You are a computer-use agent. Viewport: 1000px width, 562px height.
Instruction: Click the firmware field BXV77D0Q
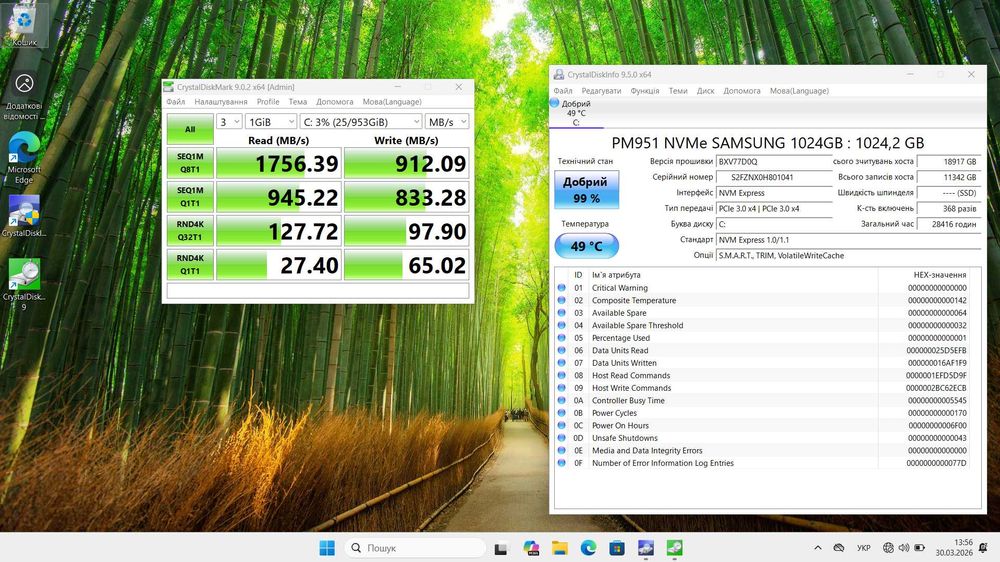tap(774, 161)
